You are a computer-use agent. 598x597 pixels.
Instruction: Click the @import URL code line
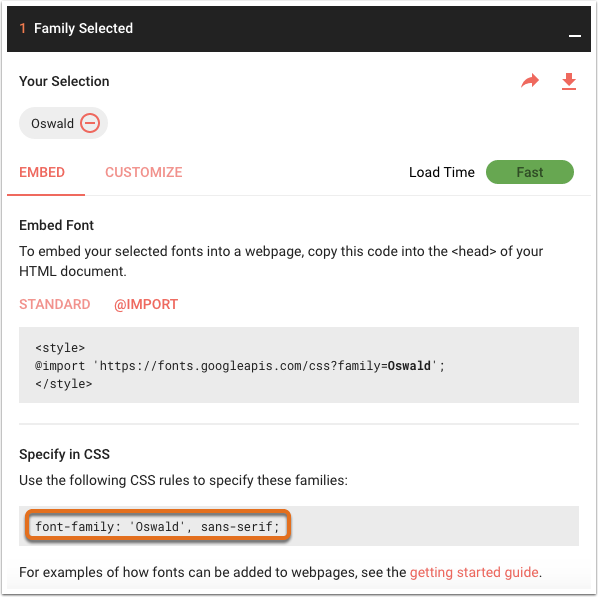point(240,365)
